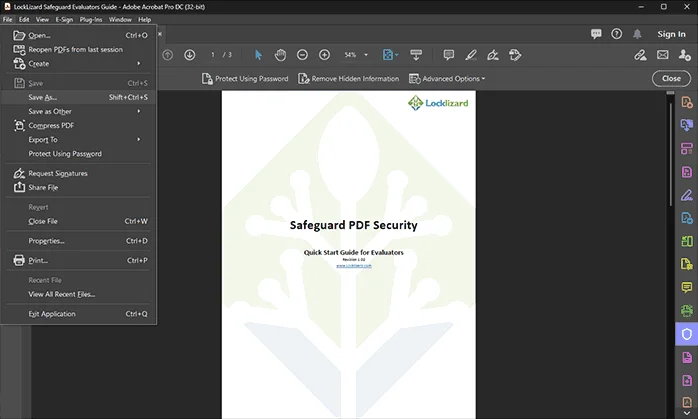Select the highlighter pen tool
Viewport: 698px width, 419px height.
pos(470,54)
